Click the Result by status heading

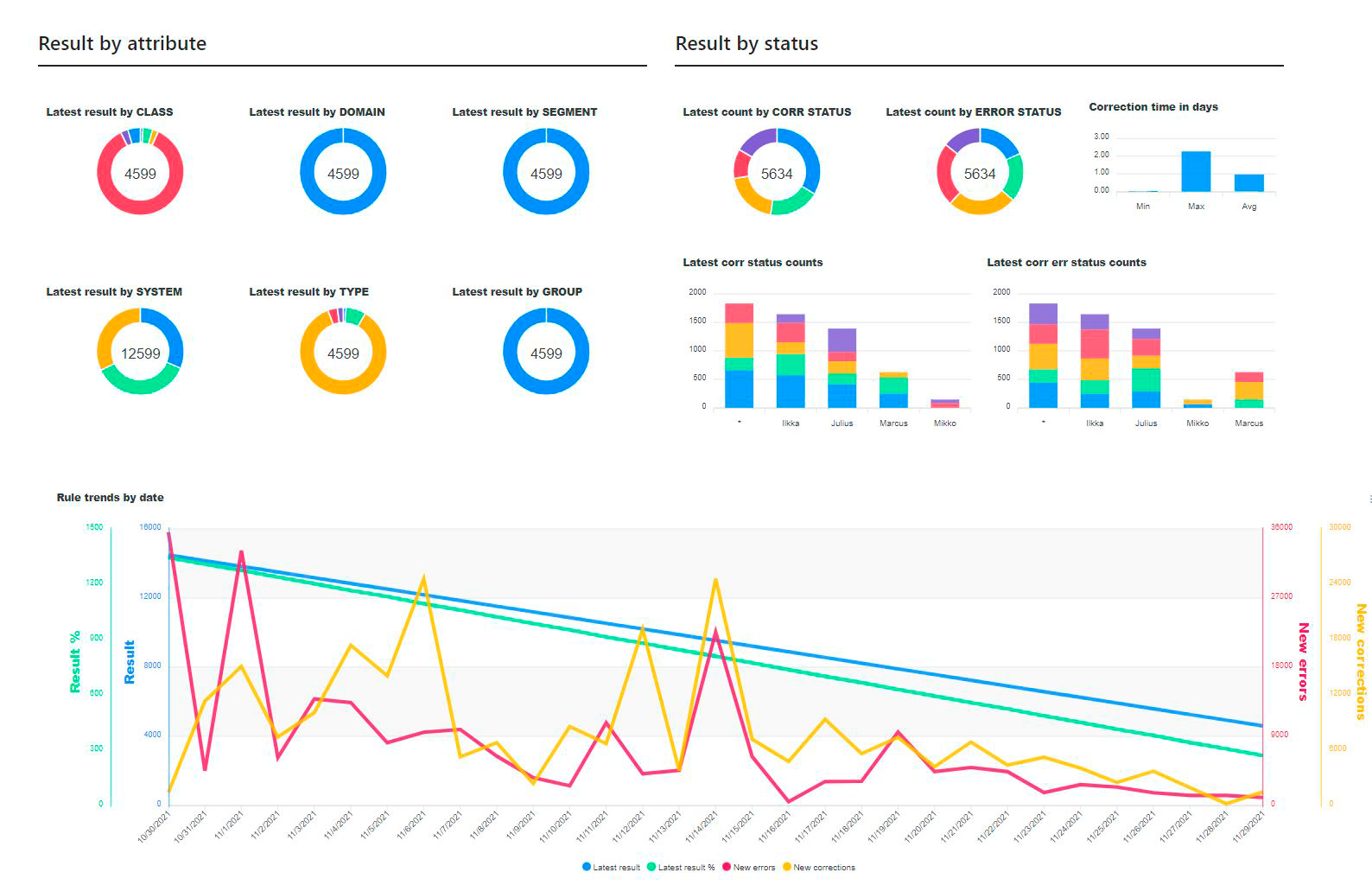click(x=746, y=43)
